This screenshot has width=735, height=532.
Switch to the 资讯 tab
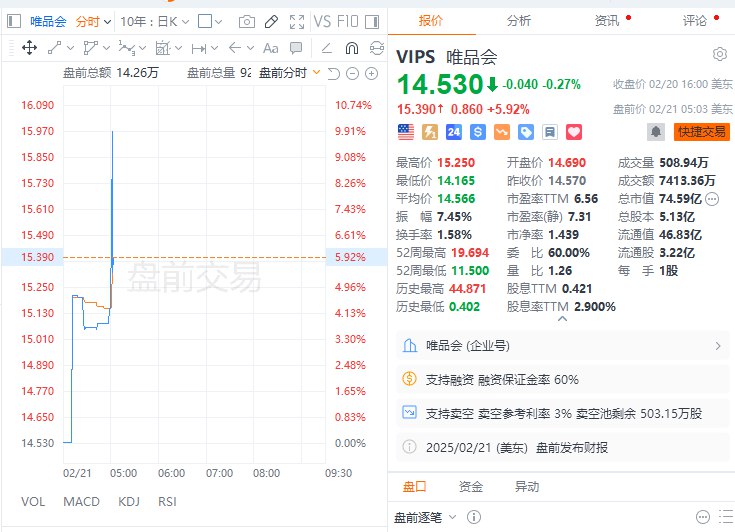tap(607, 21)
